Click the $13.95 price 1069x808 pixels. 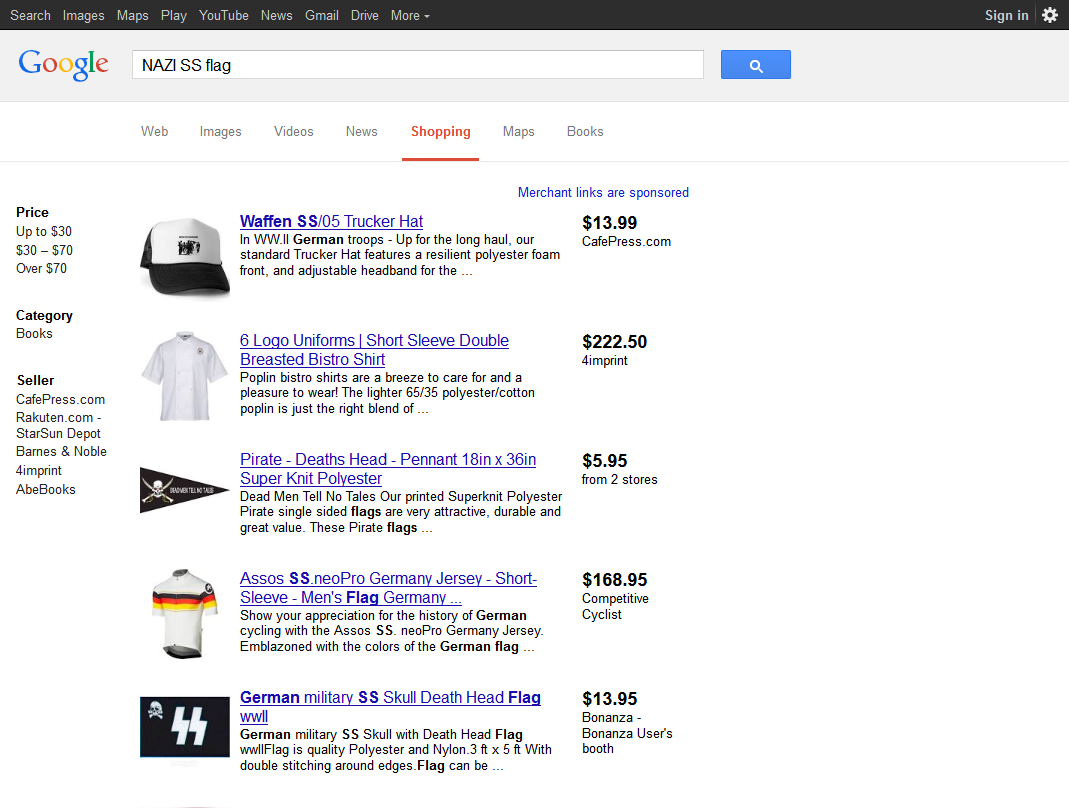(609, 699)
